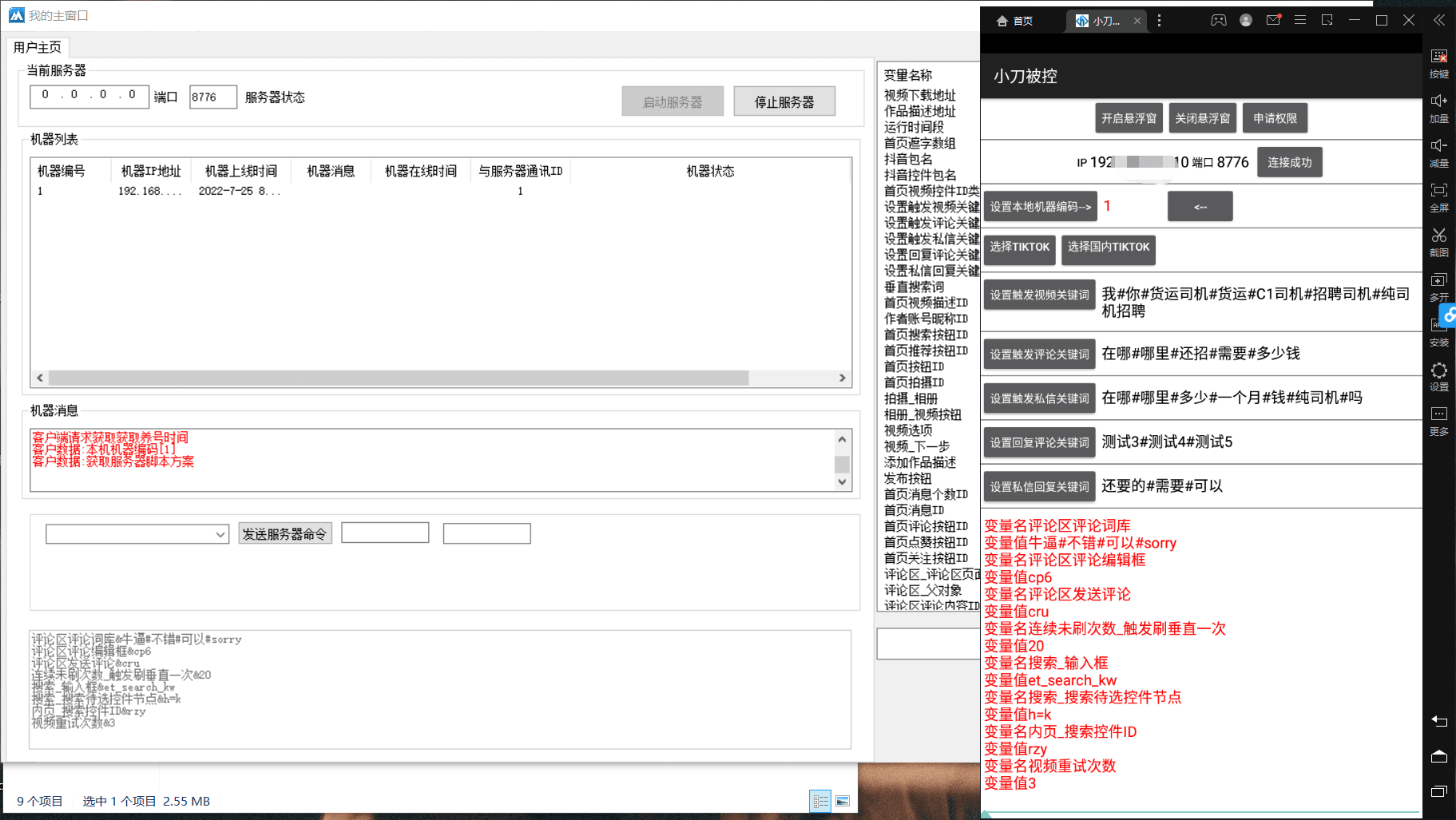
Task: Click the 发送服务器命令 send command button
Action: [x=284, y=533]
